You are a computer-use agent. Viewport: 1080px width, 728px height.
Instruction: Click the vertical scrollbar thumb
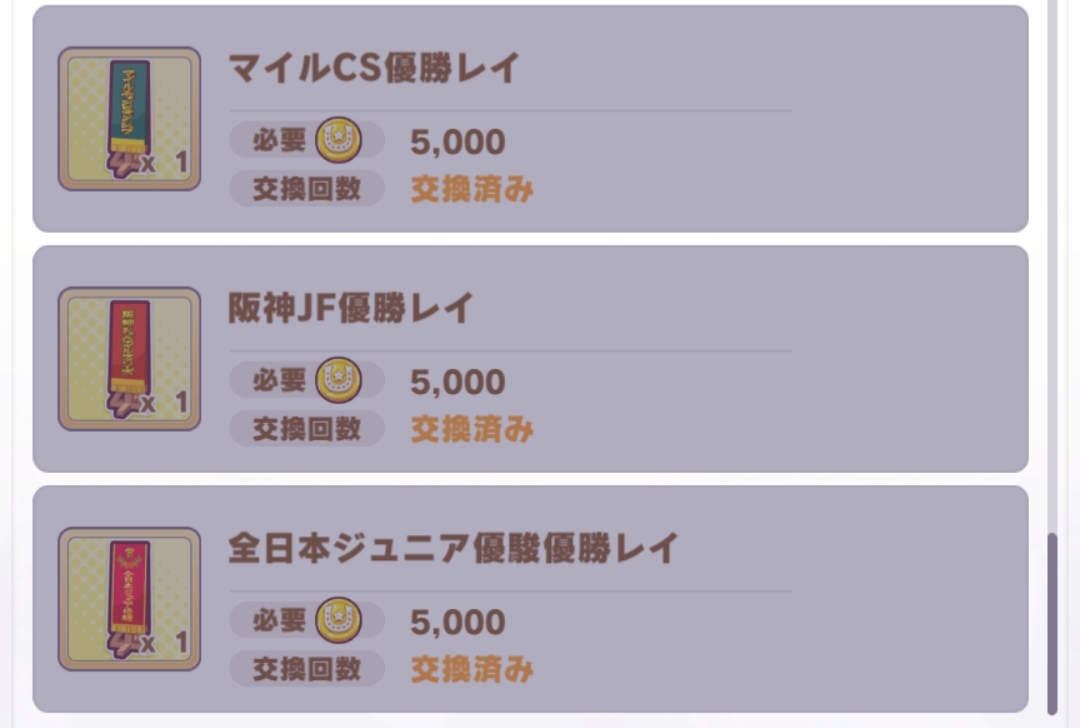pos(1052,622)
